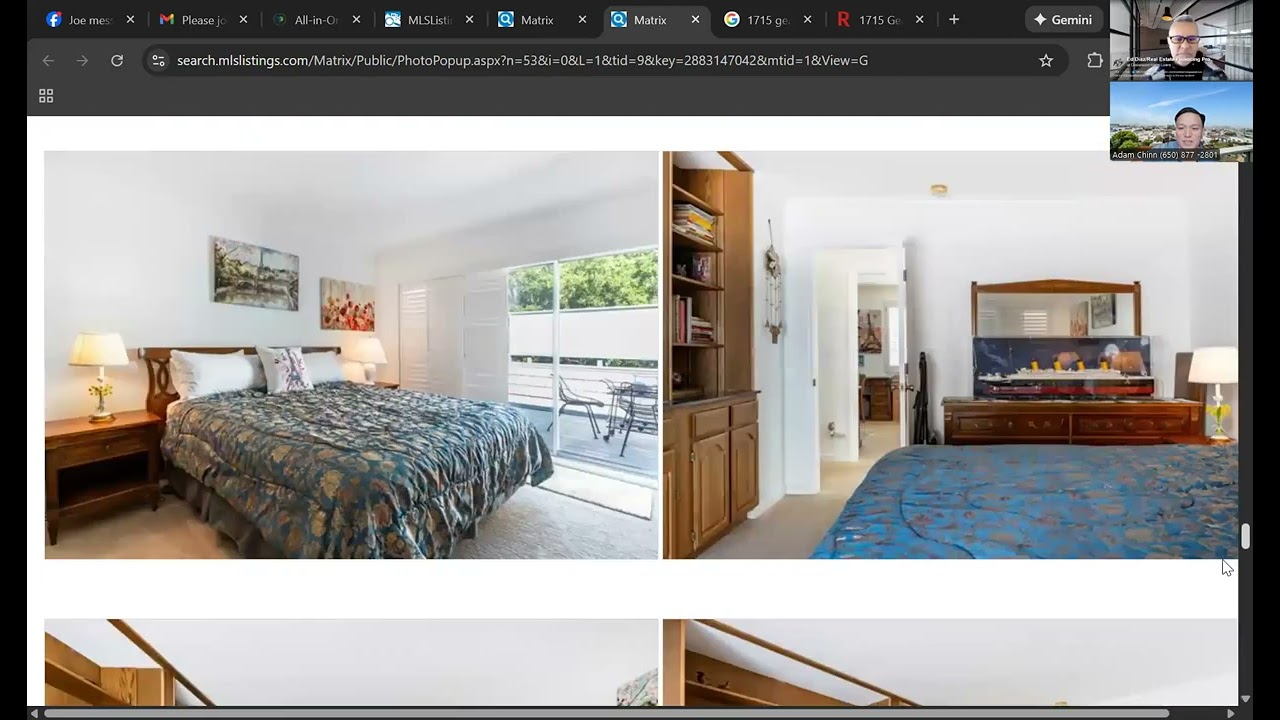Switch to the Redfin '1715 Ge' tab
Image resolution: width=1280 pixels, height=720 pixels.
click(880, 20)
